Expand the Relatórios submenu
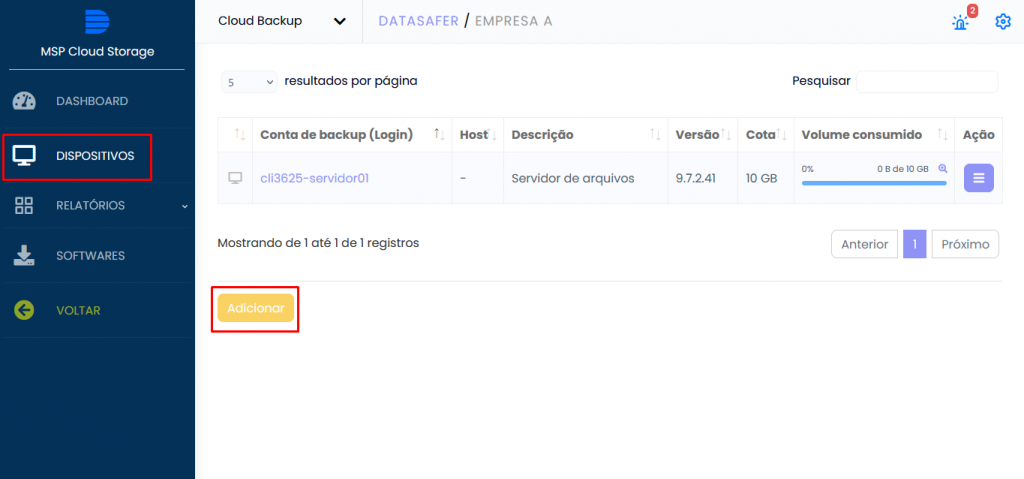This screenshot has width=1024, height=479. [x=97, y=205]
